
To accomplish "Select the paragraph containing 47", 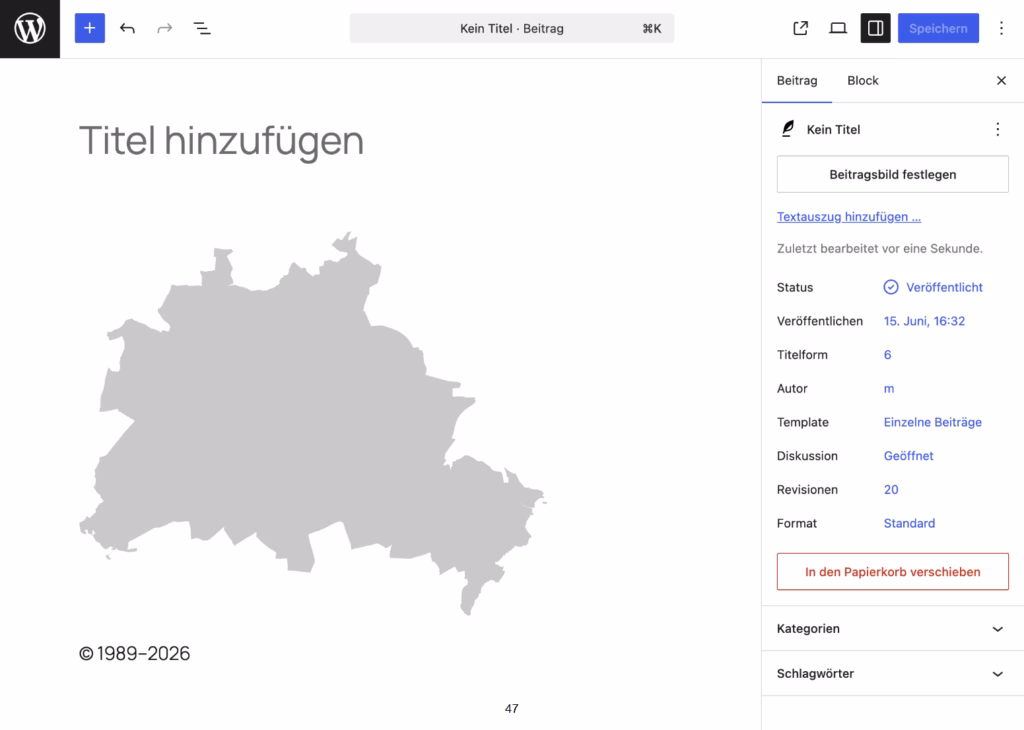I will pyautogui.click(x=511, y=708).
